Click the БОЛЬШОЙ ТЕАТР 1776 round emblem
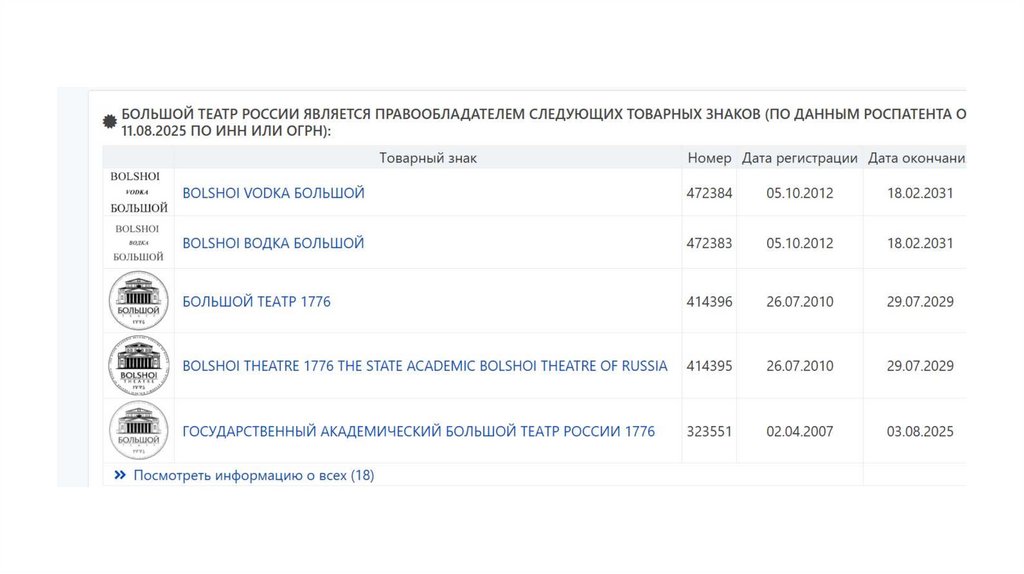1024x574 pixels. tap(138, 301)
